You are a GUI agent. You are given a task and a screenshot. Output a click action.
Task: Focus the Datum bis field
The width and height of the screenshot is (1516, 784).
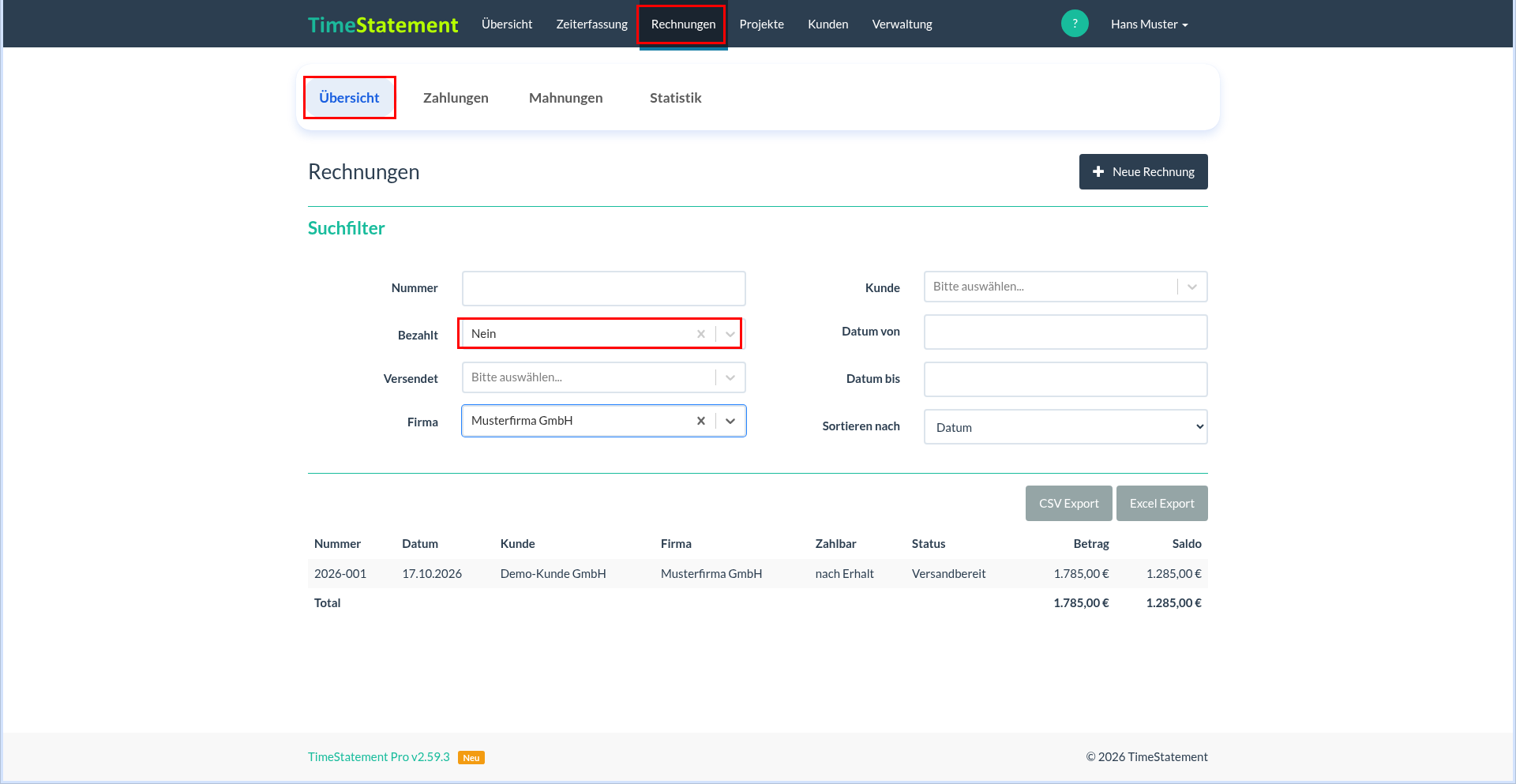[1066, 379]
